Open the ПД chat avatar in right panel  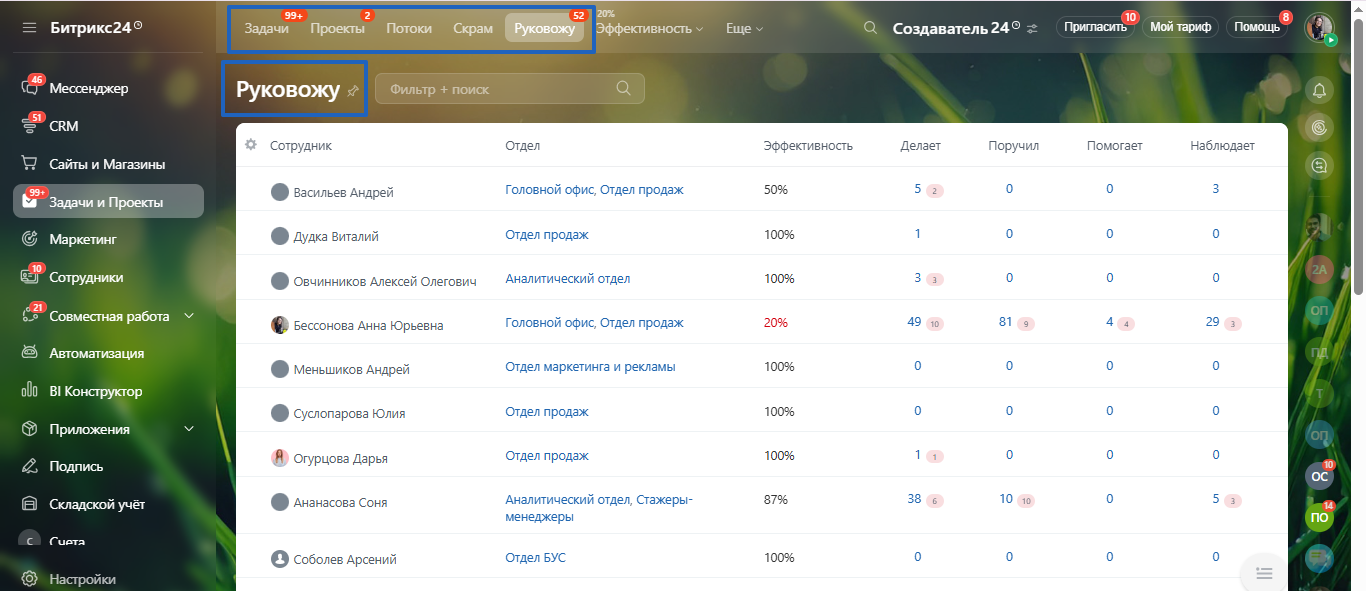(x=1320, y=352)
